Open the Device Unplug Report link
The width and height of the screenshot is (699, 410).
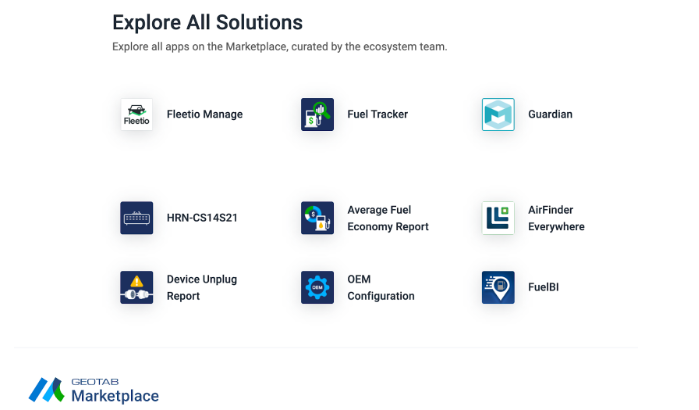(x=202, y=287)
